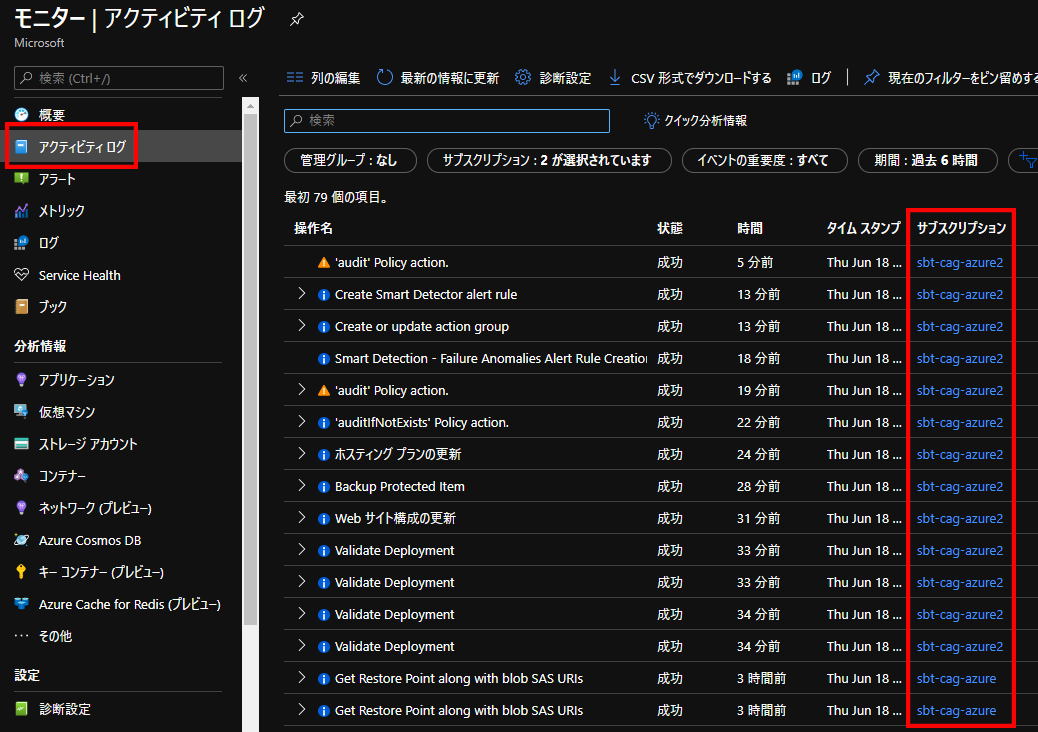Expand Create Smart Detector alert rule row

pos(302,293)
